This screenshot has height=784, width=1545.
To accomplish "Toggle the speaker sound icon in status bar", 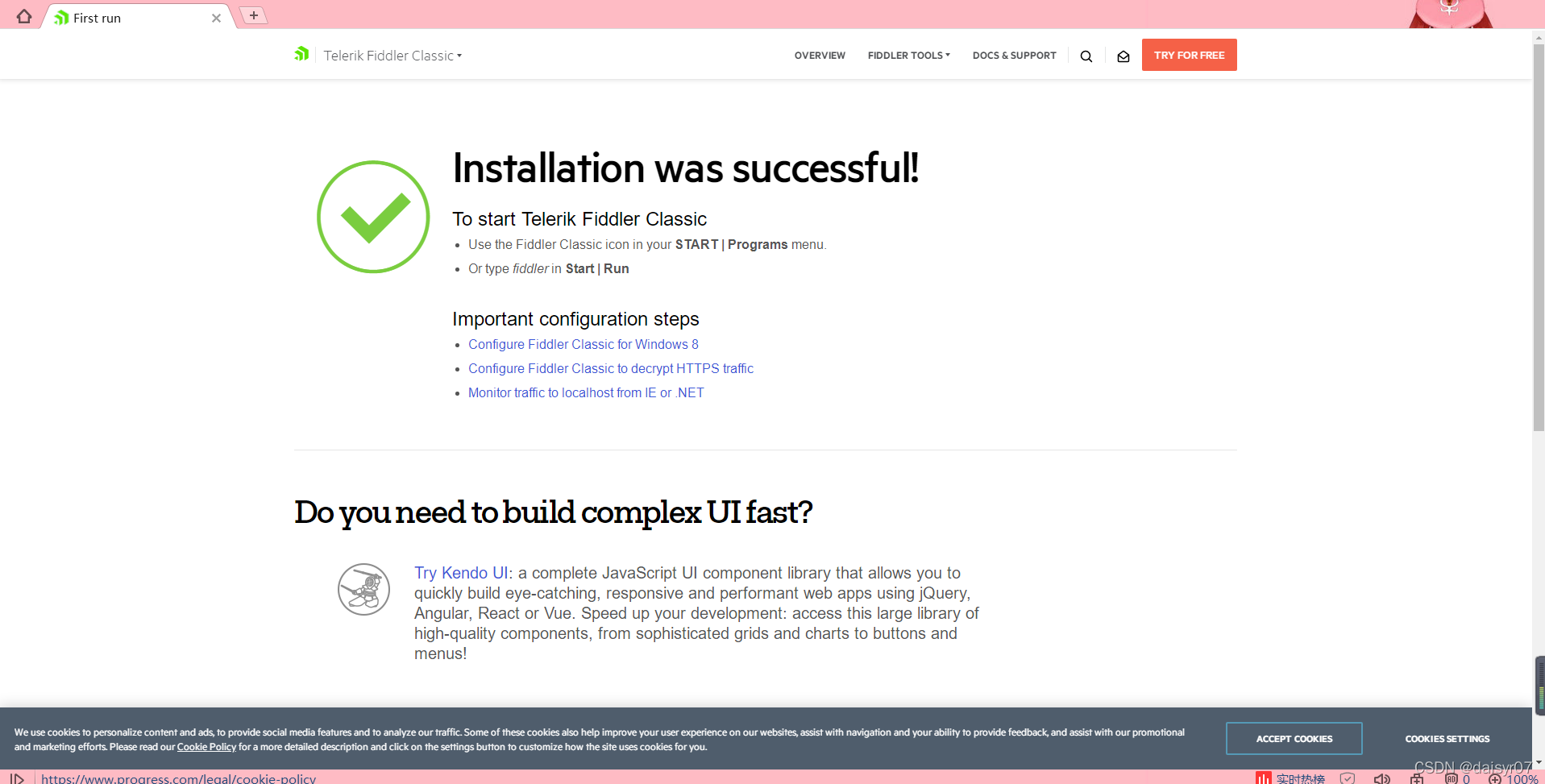I will pos(1381,778).
